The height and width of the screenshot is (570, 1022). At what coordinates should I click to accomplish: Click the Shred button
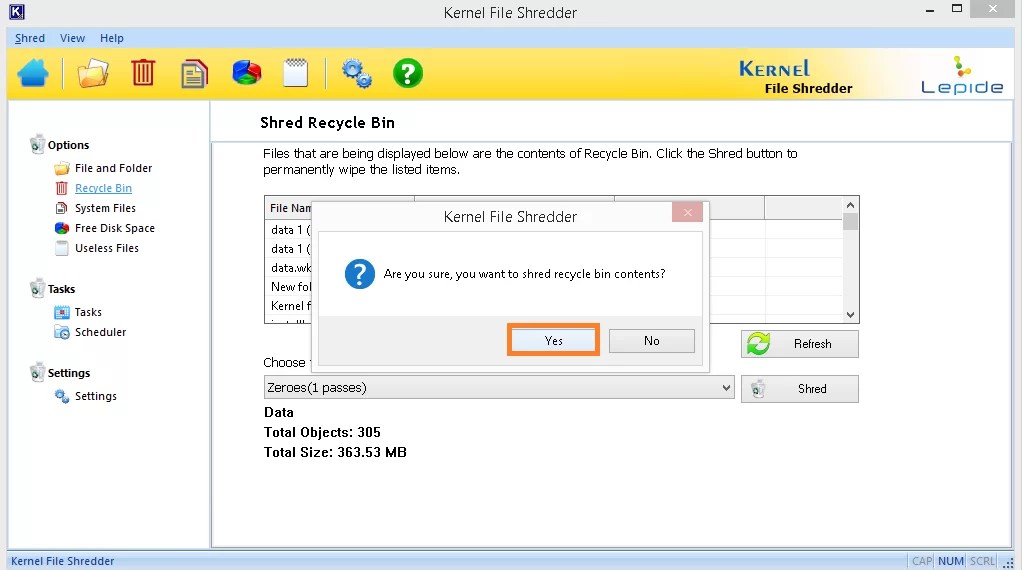800,389
